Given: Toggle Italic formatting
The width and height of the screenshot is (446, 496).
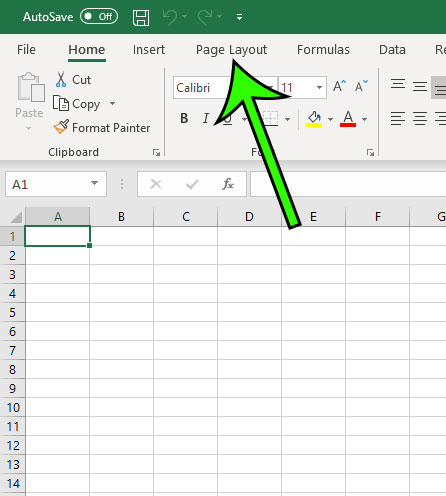Looking at the screenshot, I should coord(206,118).
